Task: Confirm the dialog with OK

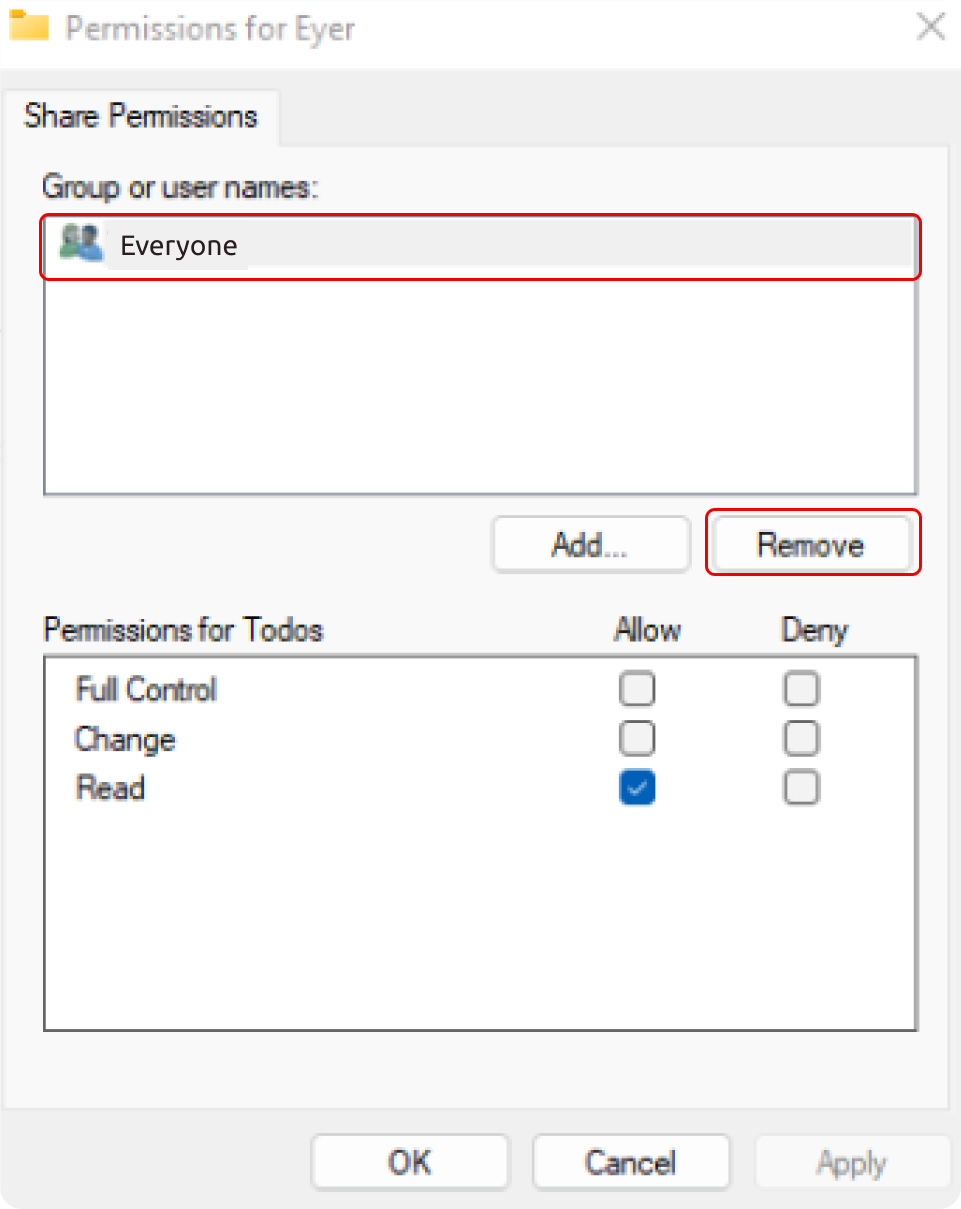Action: 410,1162
